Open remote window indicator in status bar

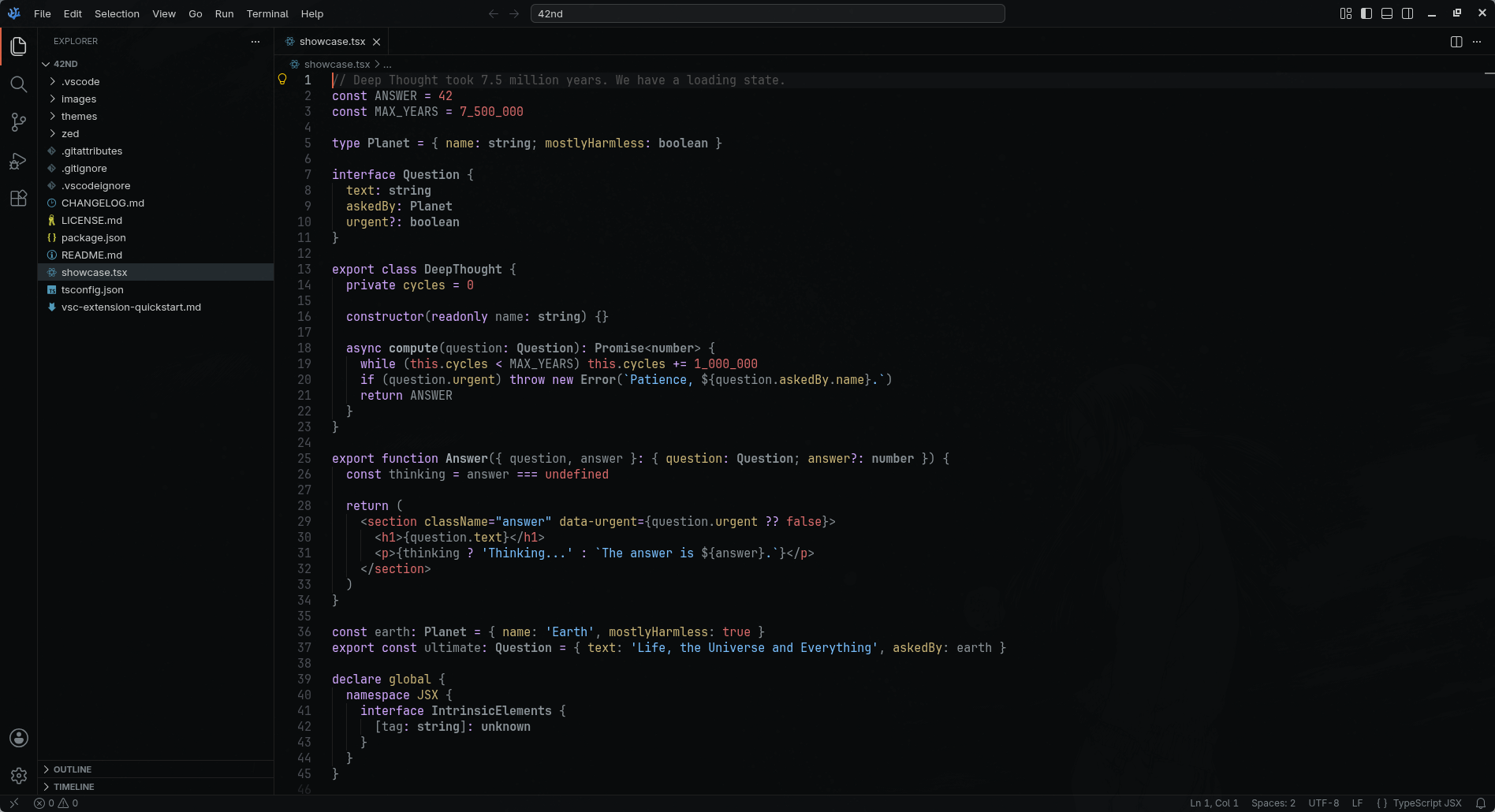pyautogui.click(x=14, y=803)
